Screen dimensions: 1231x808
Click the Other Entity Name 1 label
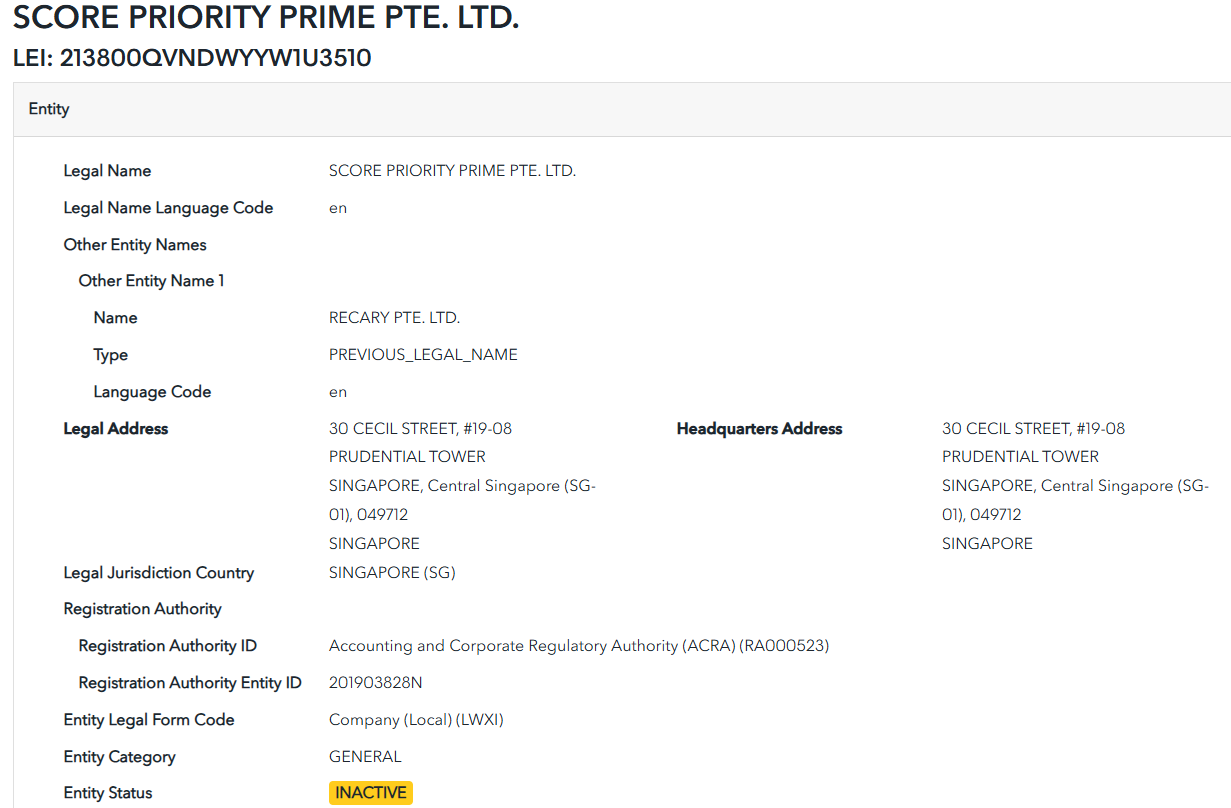pyautogui.click(x=151, y=281)
